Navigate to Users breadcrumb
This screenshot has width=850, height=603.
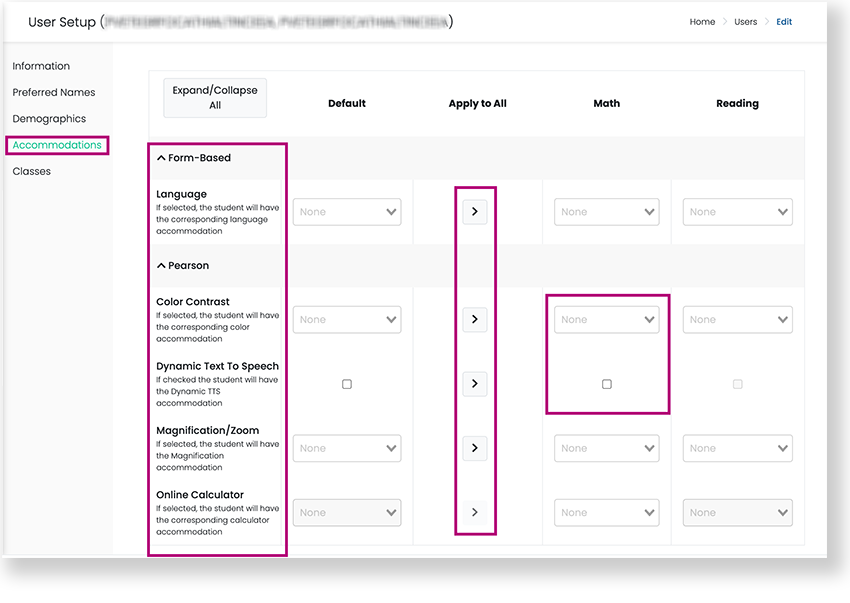click(x=745, y=22)
